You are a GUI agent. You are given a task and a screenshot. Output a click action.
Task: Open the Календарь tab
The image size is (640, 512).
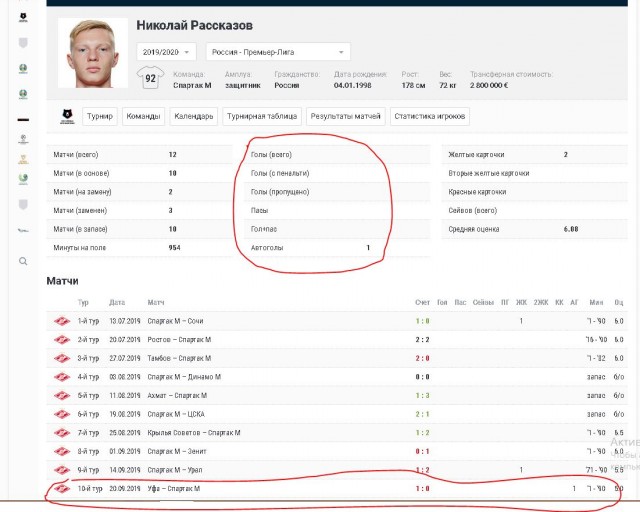(x=194, y=116)
